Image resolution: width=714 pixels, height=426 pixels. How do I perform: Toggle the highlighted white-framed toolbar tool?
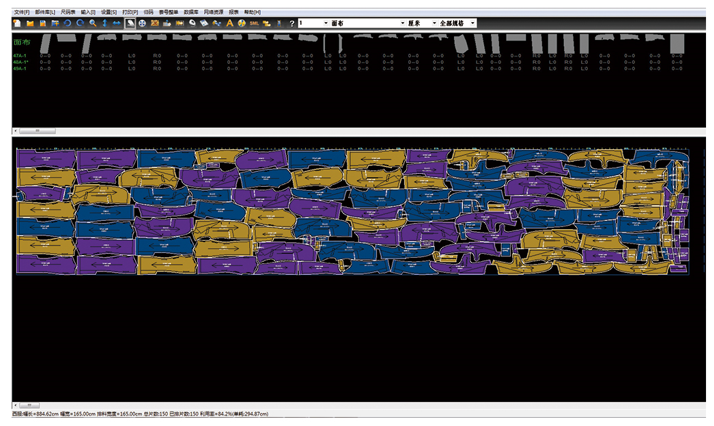point(130,22)
